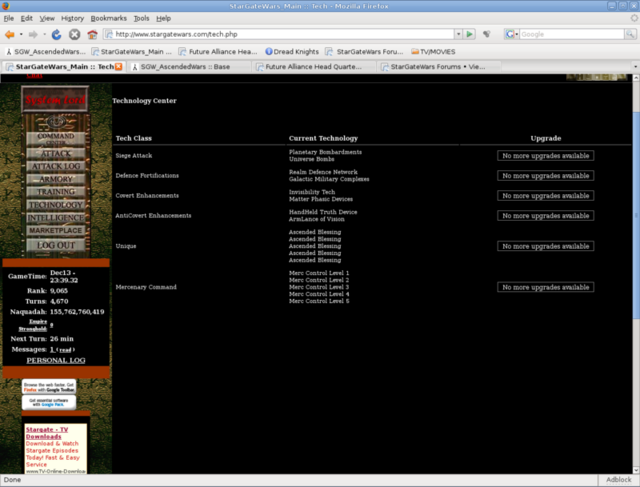
Task: Close the StarGateWars_Main Tech tab
Action: 120,67
